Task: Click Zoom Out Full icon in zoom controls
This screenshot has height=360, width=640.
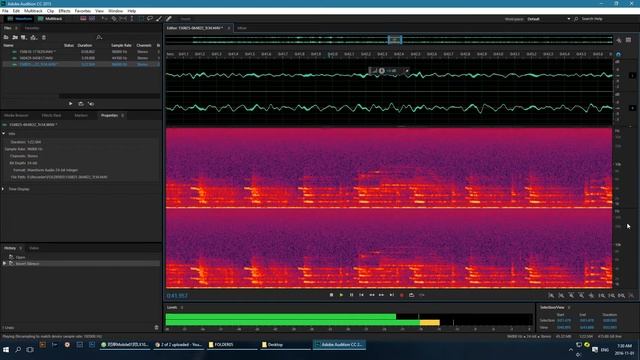Action: [x=591, y=296]
